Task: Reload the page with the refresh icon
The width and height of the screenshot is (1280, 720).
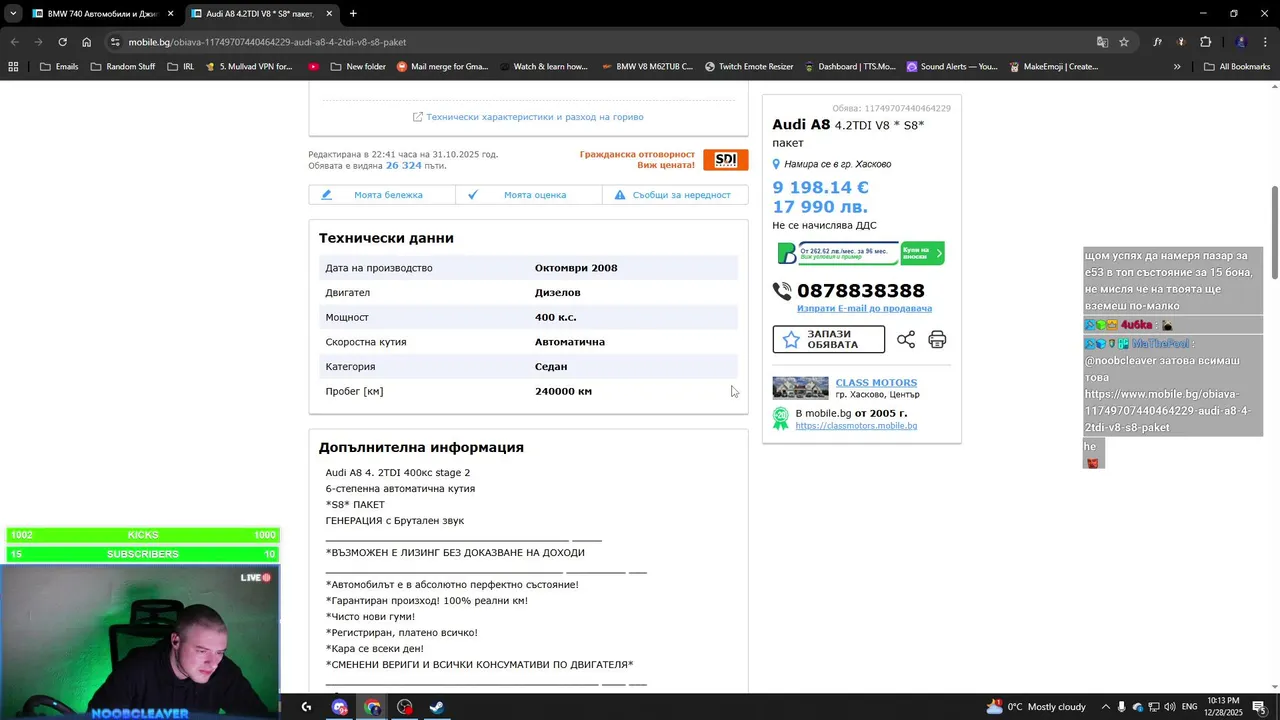Action: pos(62,42)
